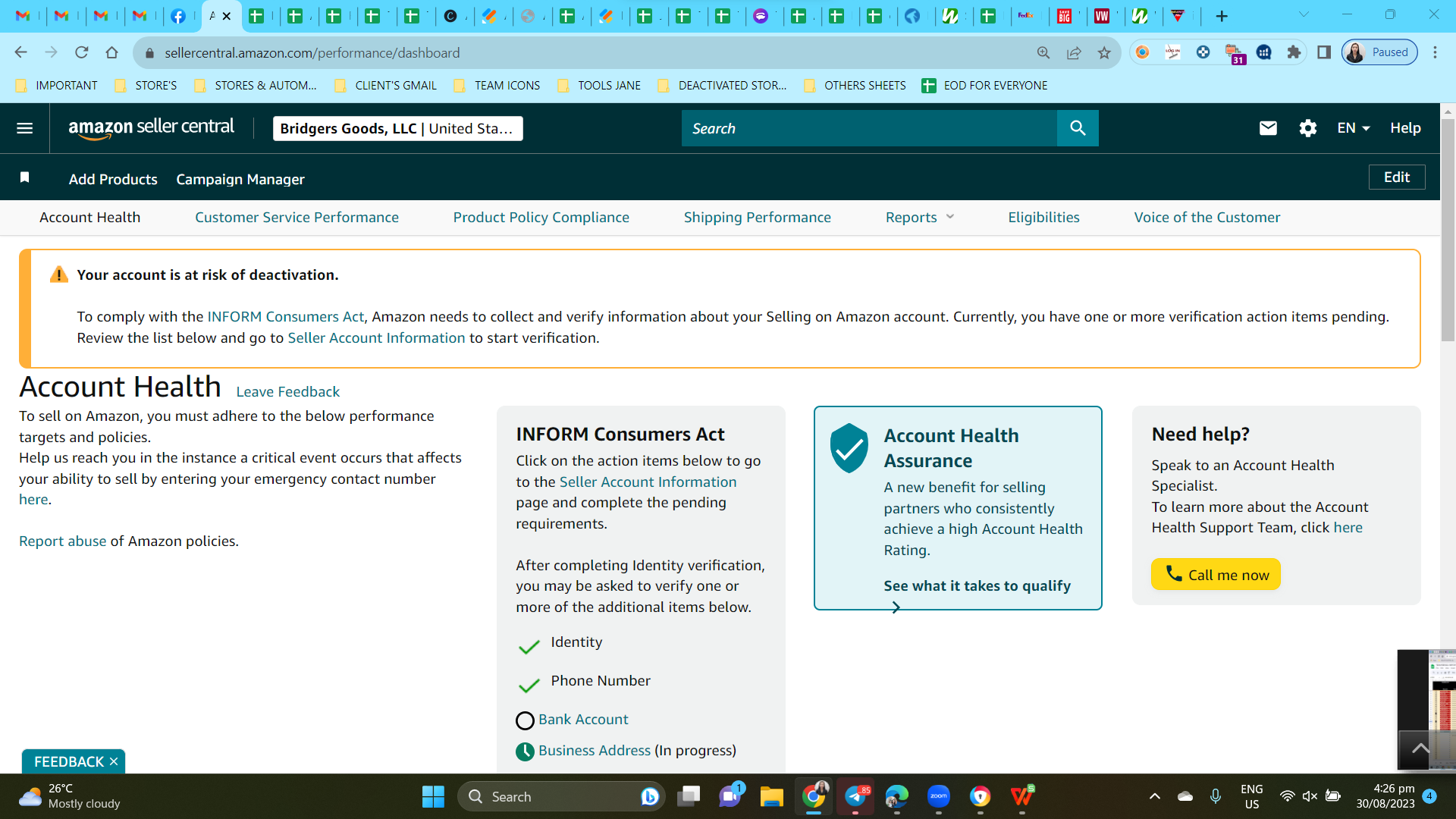Click the Paused profile button
The image size is (1456, 819).
(x=1379, y=52)
